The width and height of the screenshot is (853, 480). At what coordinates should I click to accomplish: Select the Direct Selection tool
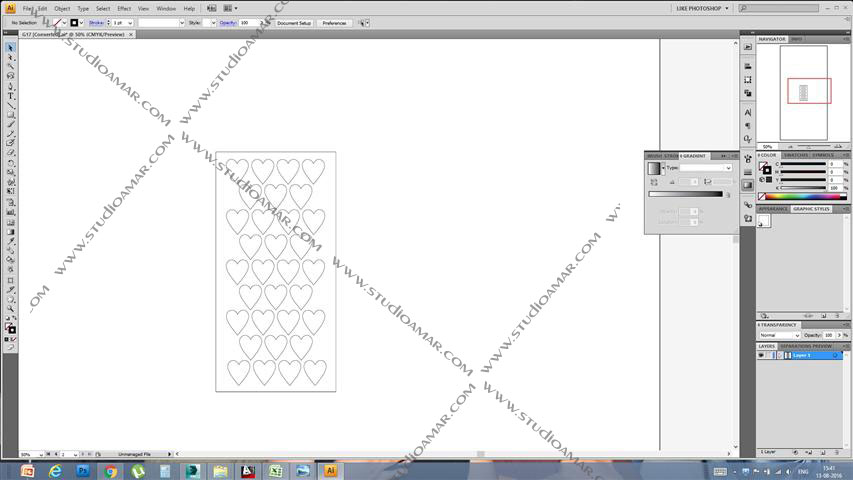[10, 57]
